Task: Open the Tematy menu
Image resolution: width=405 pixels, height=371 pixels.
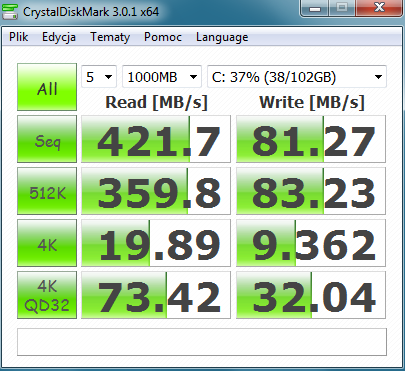Action: (110, 37)
